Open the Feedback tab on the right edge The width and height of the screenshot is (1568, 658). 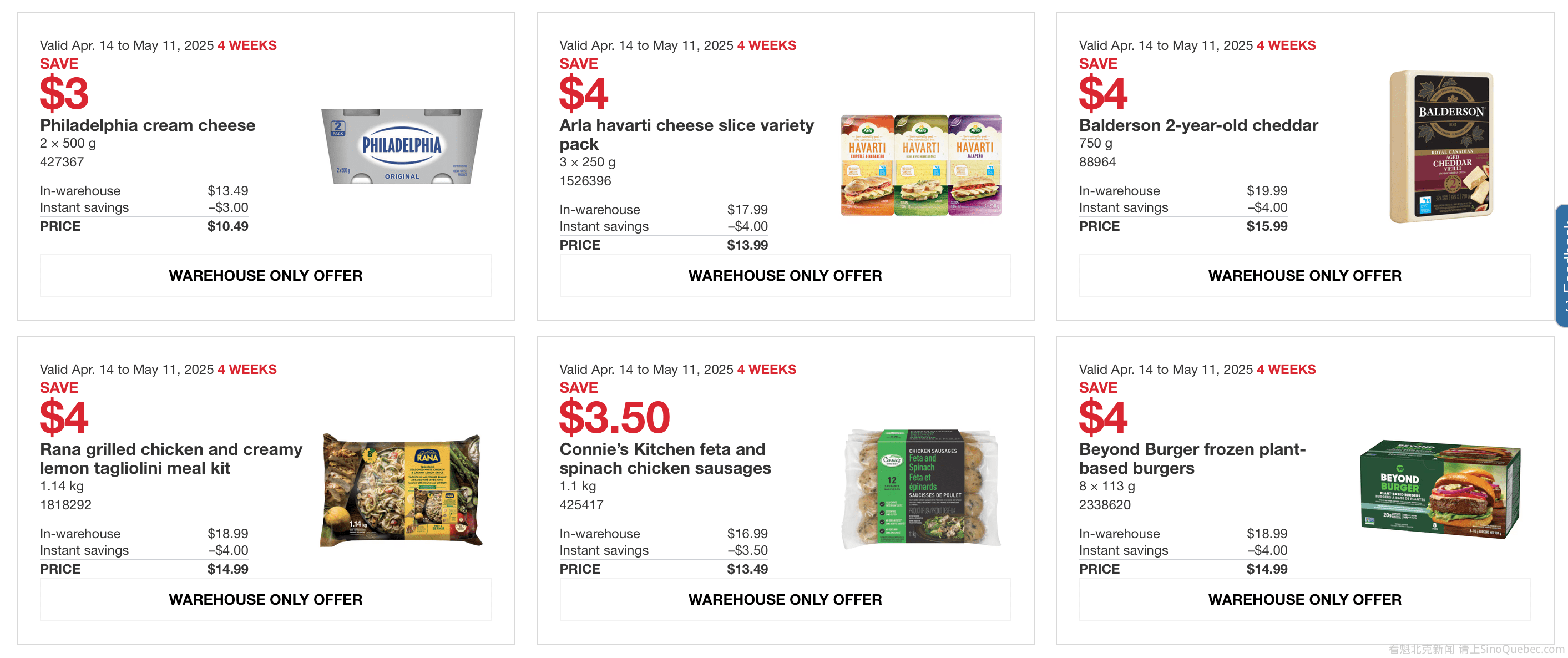click(x=1561, y=266)
